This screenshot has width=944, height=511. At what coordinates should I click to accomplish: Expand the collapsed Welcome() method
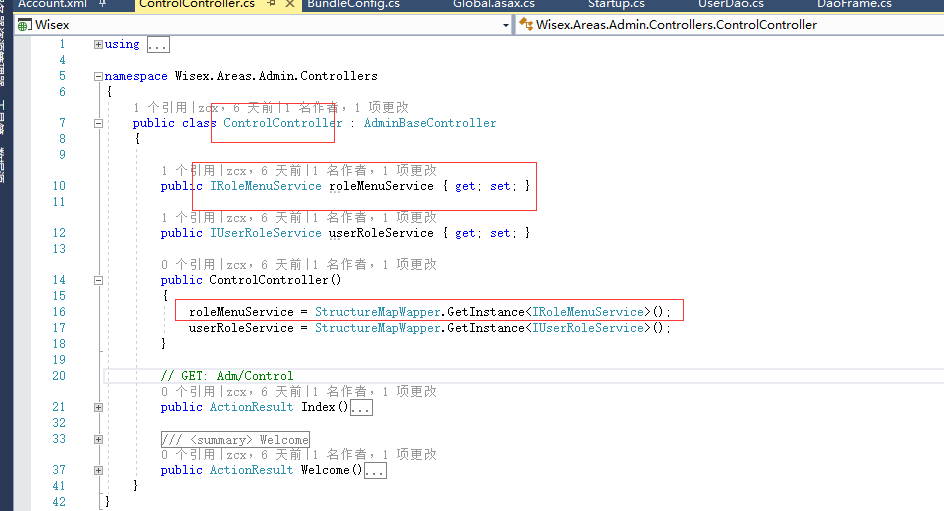[x=98, y=471]
